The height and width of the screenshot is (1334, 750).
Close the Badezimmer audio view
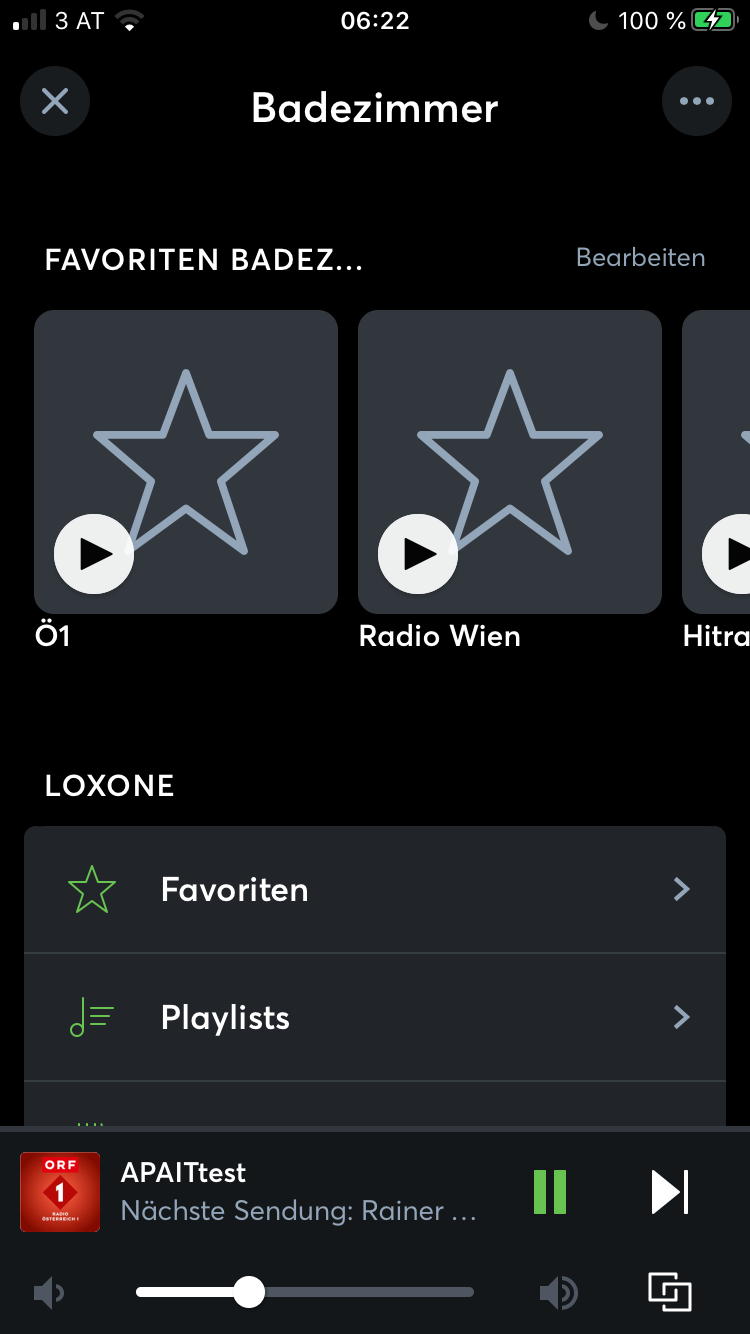[x=55, y=101]
